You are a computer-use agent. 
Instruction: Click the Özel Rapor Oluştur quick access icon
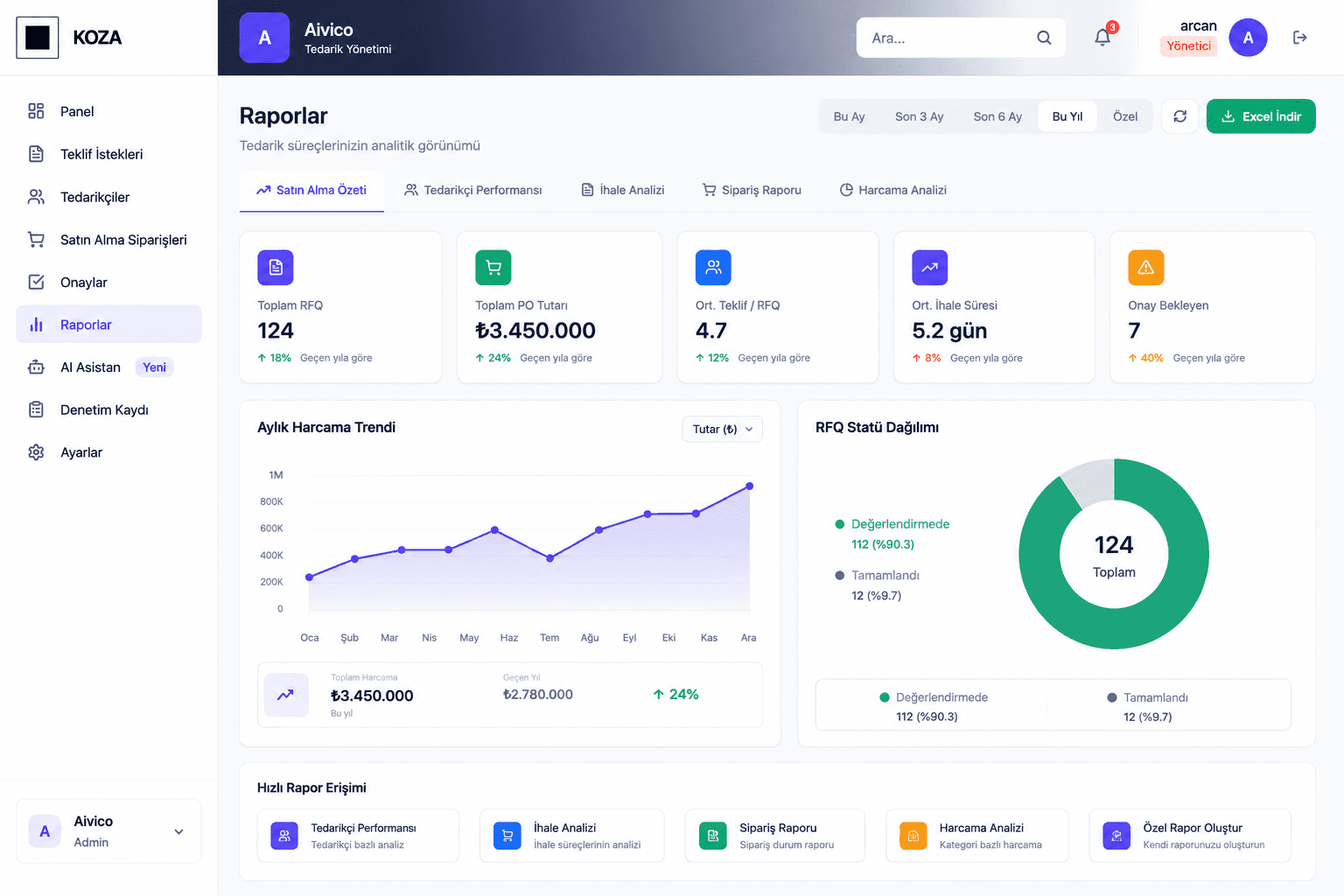pyautogui.click(x=1116, y=836)
